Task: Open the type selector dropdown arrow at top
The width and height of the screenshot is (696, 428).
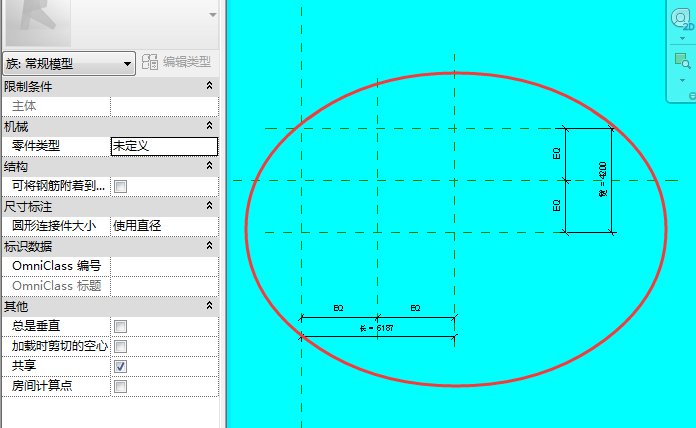Action: click(212, 15)
